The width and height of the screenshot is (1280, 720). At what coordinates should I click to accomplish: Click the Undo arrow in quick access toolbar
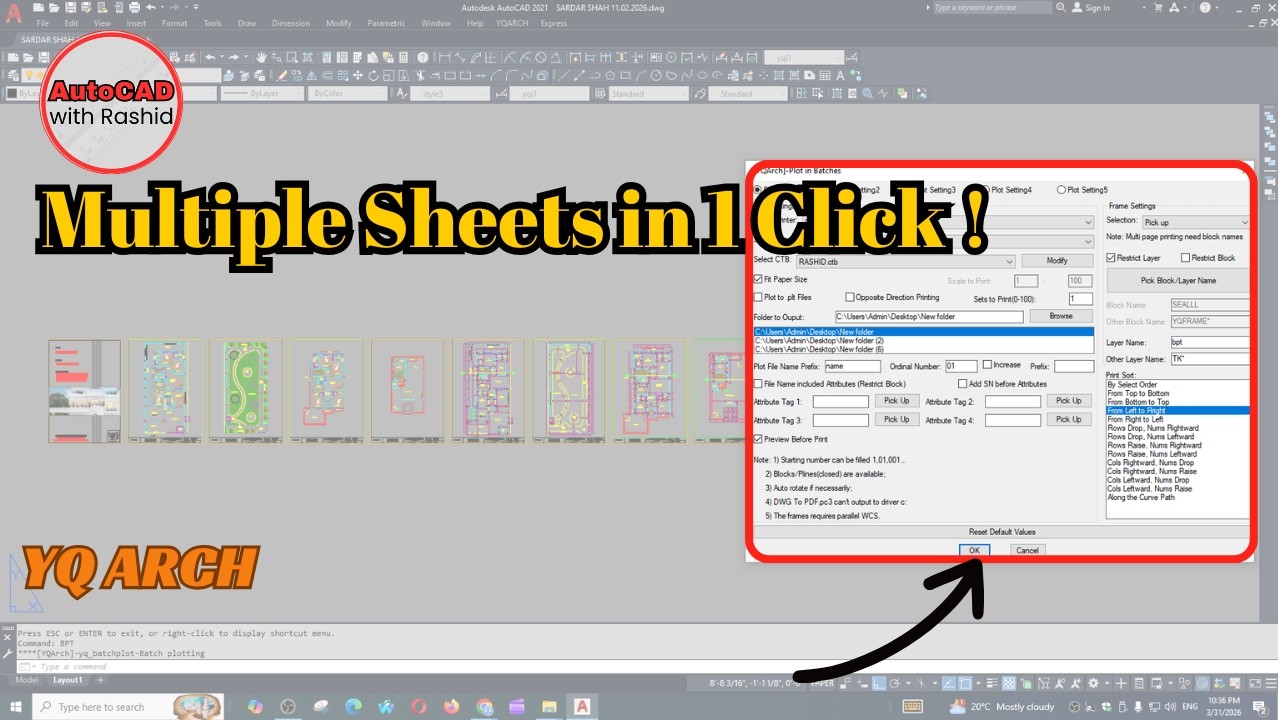coord(151,8)
